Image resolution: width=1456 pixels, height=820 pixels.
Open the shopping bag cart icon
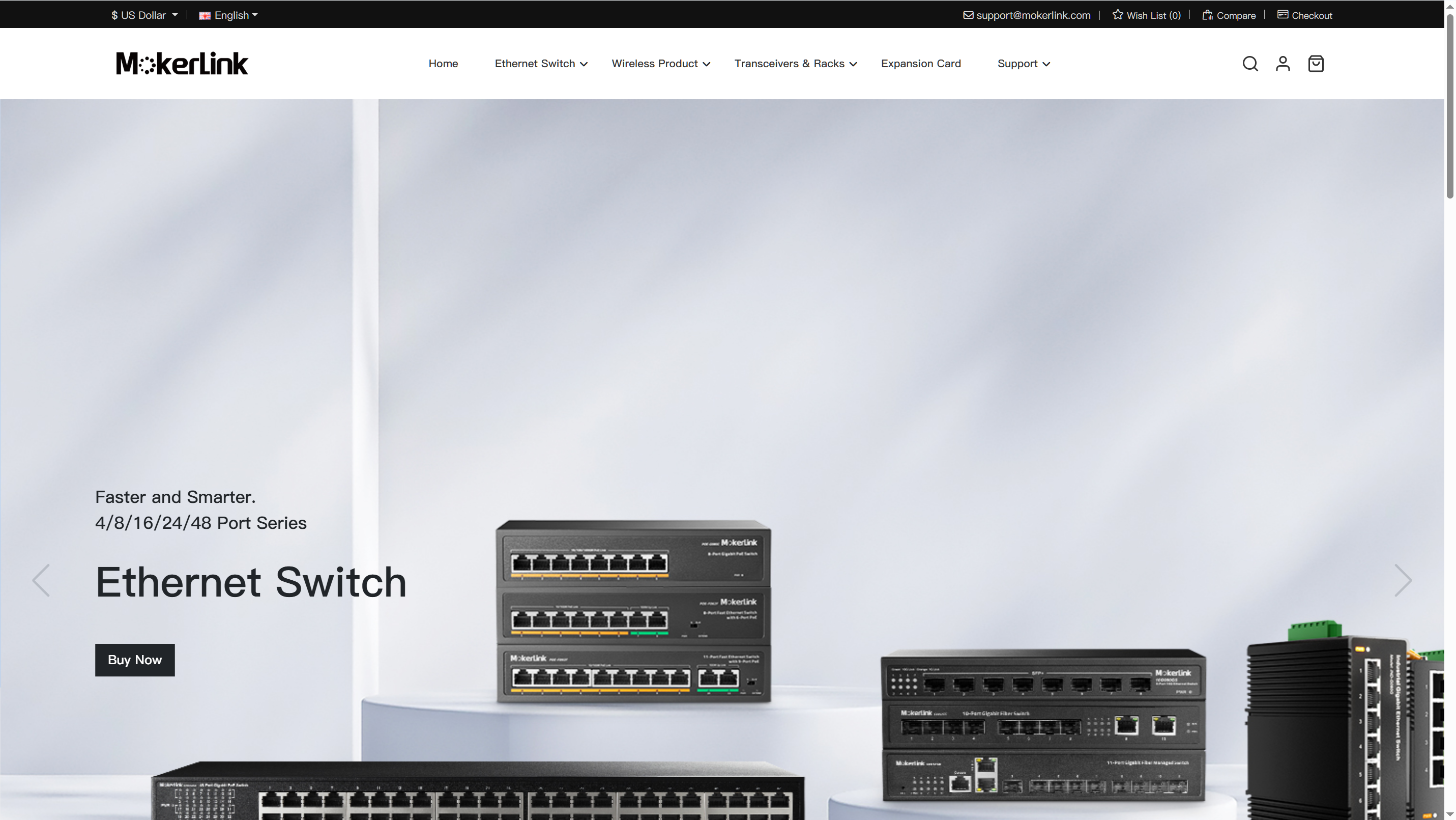pos(1316,63)
